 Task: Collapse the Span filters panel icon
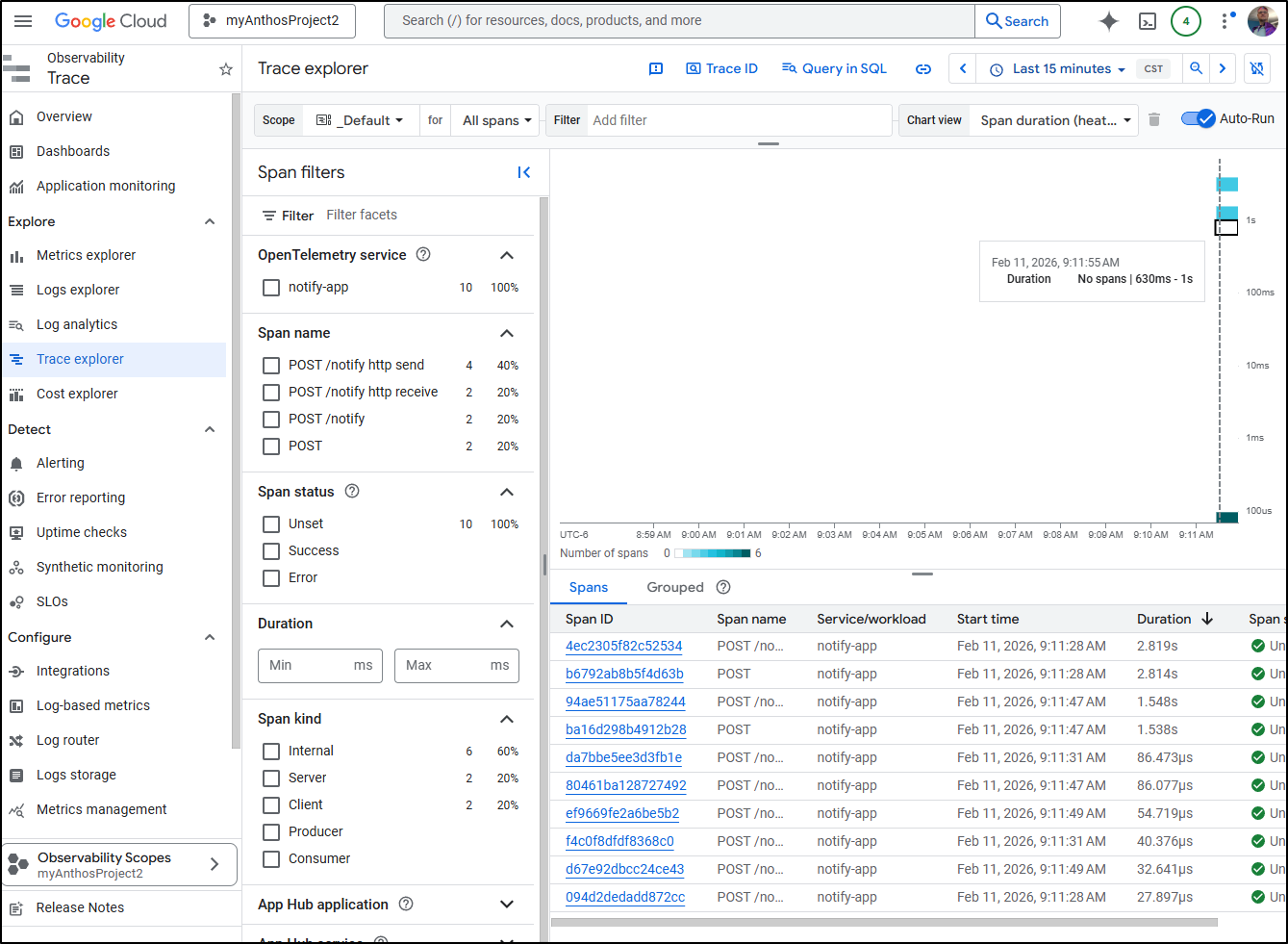pyautogui.click(x=524, y=172)
